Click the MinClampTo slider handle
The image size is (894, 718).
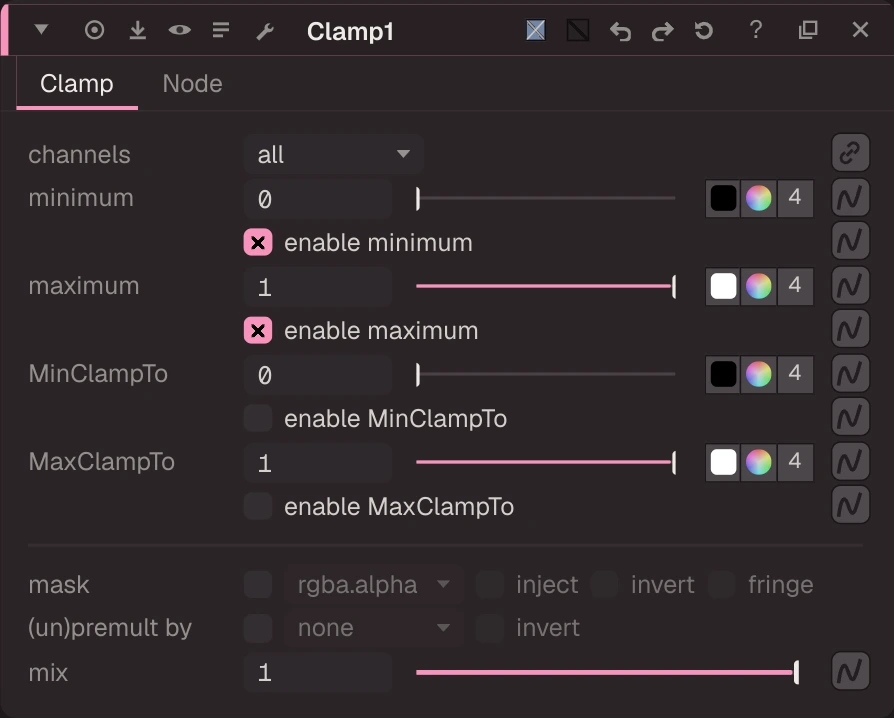pyautogui.click(x=418, y=374)
